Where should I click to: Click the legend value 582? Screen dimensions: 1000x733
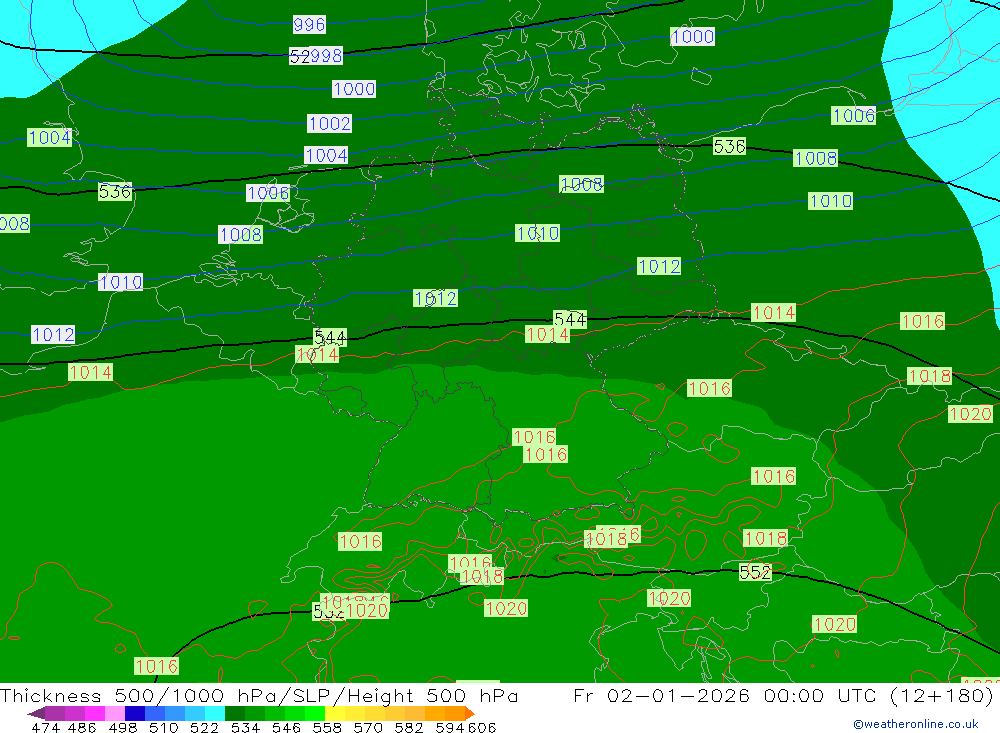tap(409, 727)
